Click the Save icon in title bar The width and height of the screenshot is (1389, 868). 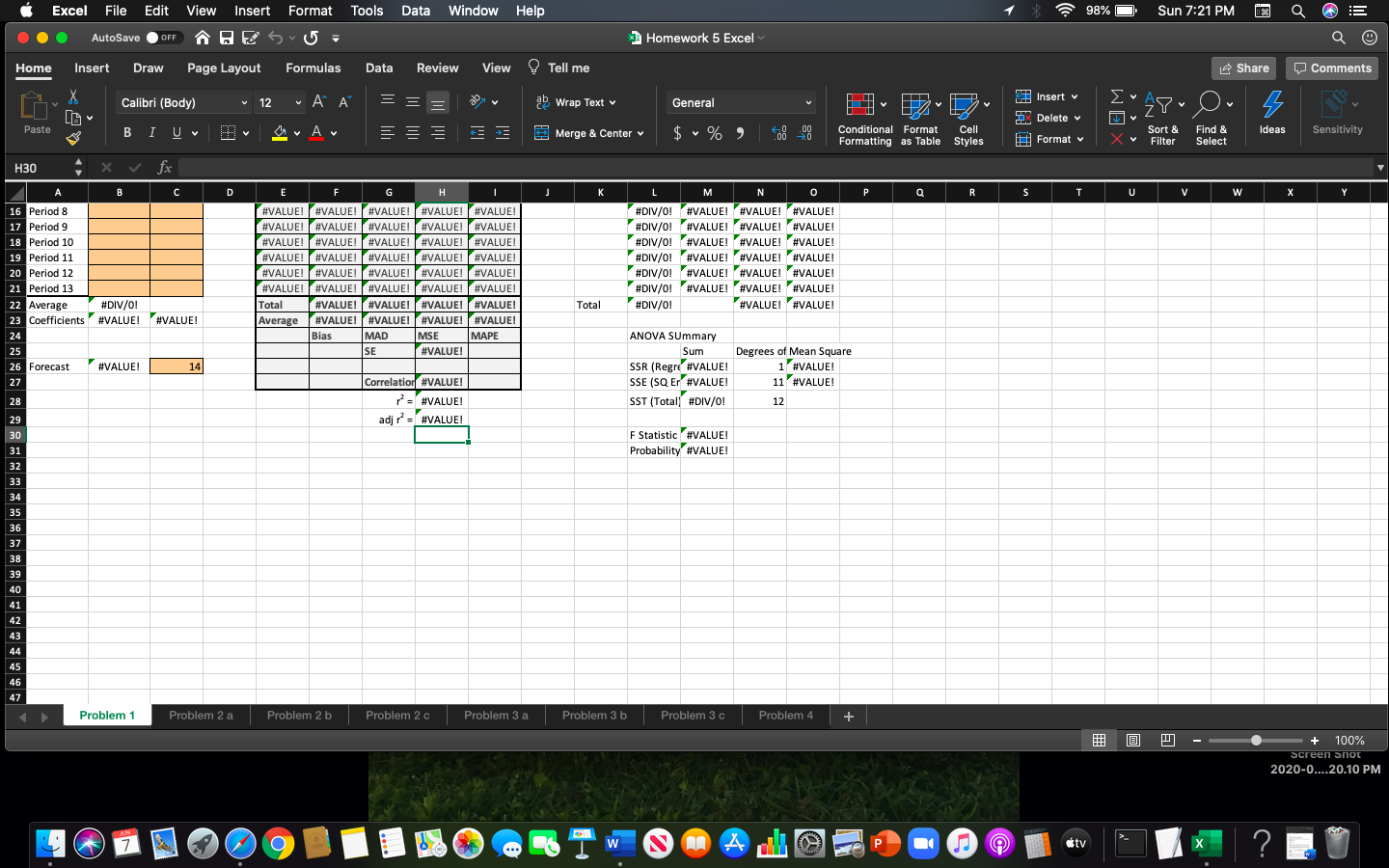[227, 38]
